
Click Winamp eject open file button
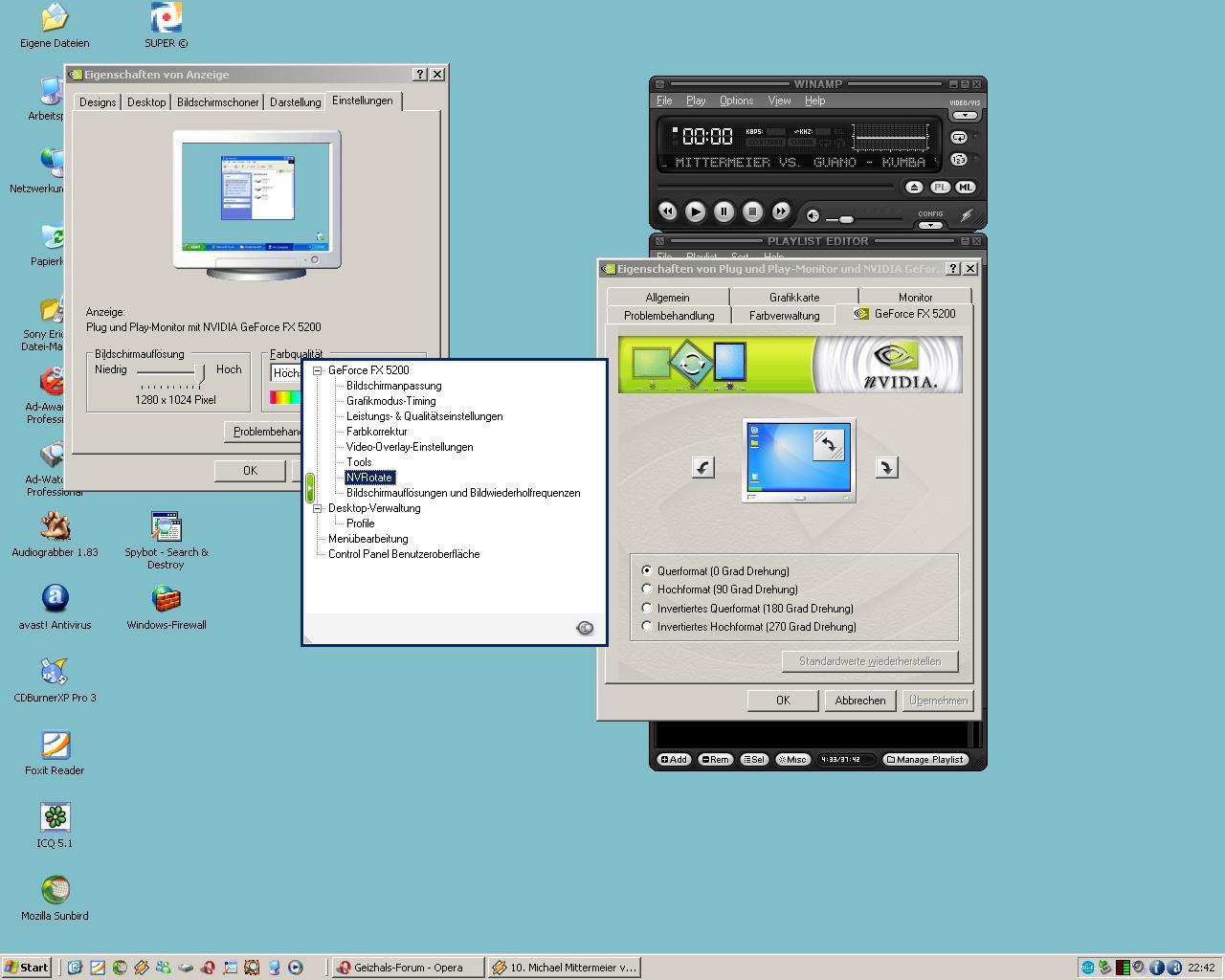[x=914, y=188]
